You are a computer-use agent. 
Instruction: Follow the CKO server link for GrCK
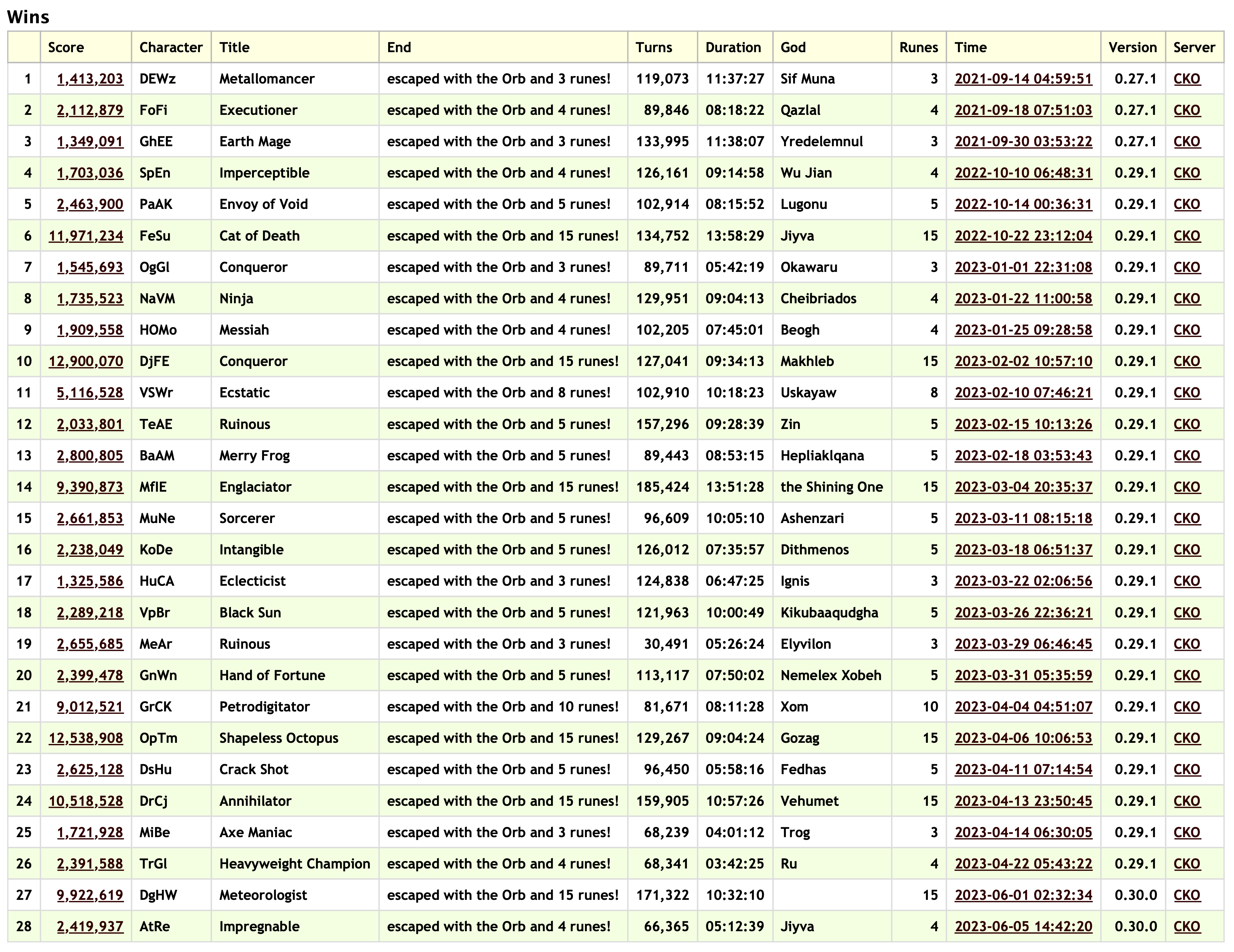[x=1187, y=706]
